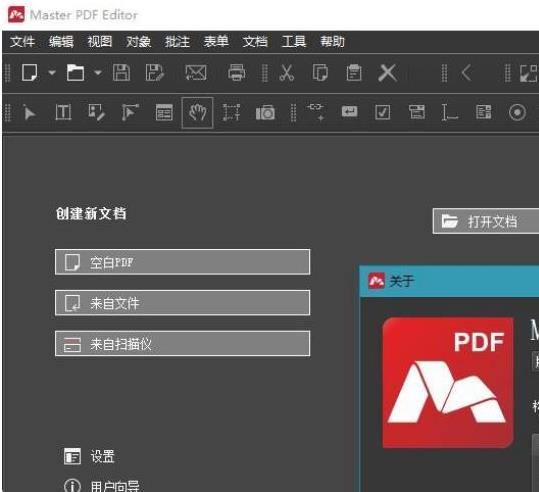Expand the New document dropdown arrow
The image size is (539, 492).
52,73
